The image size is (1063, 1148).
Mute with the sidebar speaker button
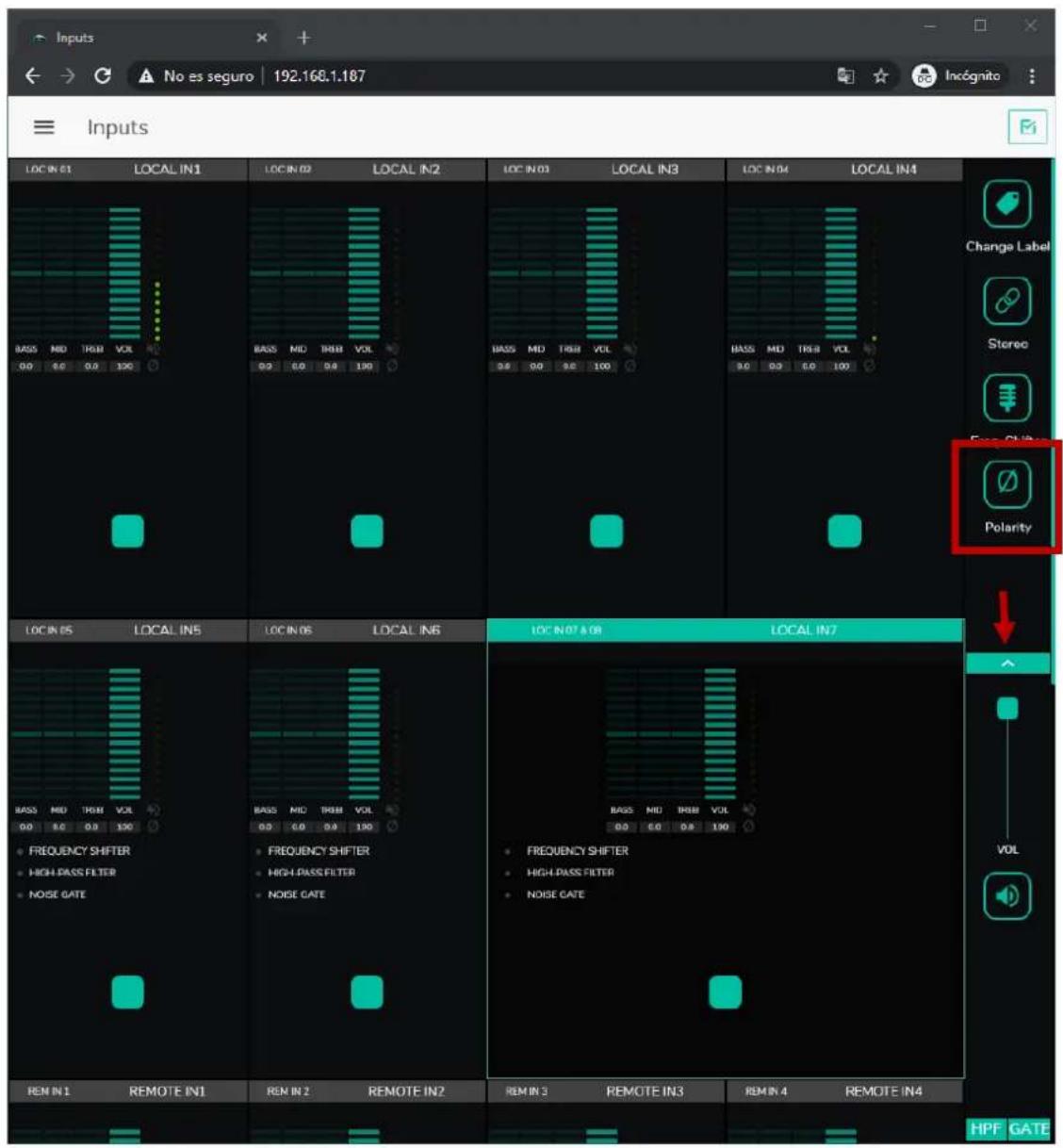pos(1006,895)
